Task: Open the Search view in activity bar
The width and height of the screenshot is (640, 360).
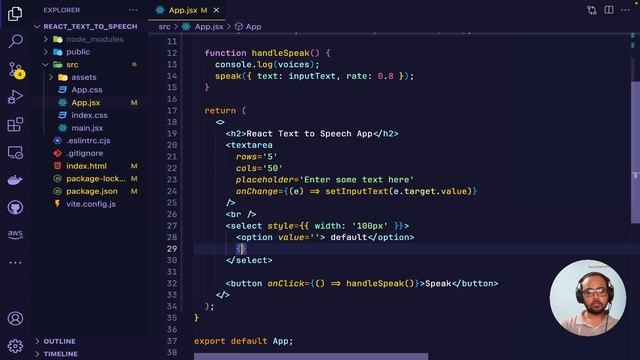Action: (x=15, y=41)
